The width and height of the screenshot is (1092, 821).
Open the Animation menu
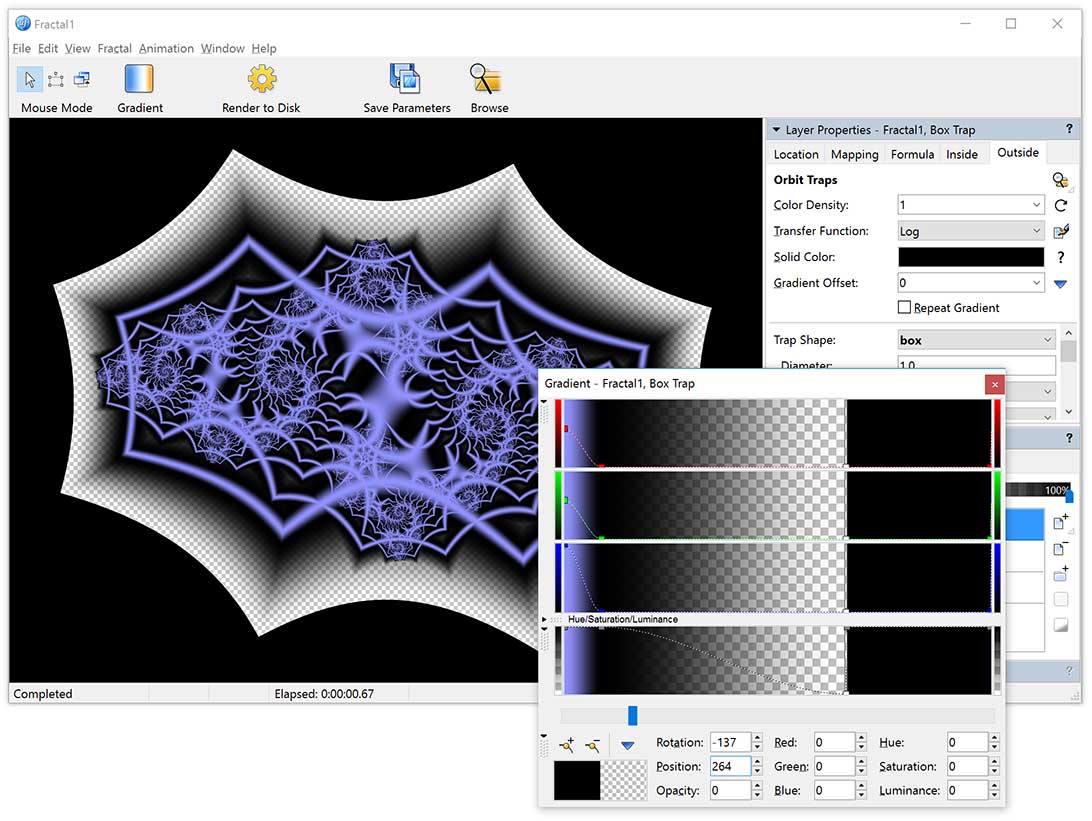point(166,48)
